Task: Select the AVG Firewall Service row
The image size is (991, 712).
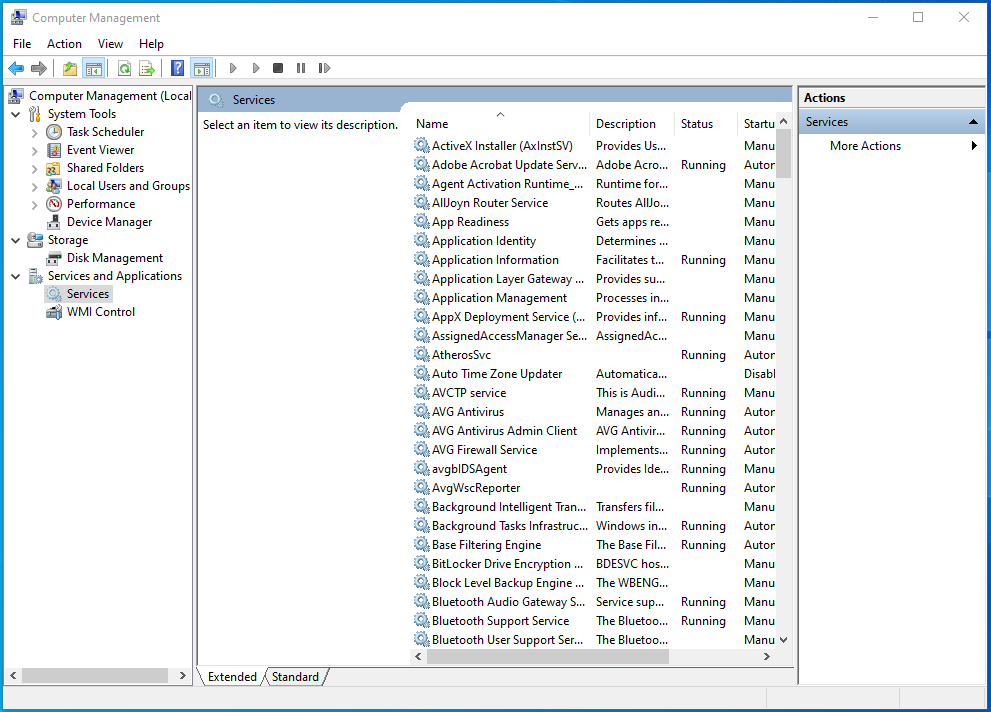Action: (594, 450)
